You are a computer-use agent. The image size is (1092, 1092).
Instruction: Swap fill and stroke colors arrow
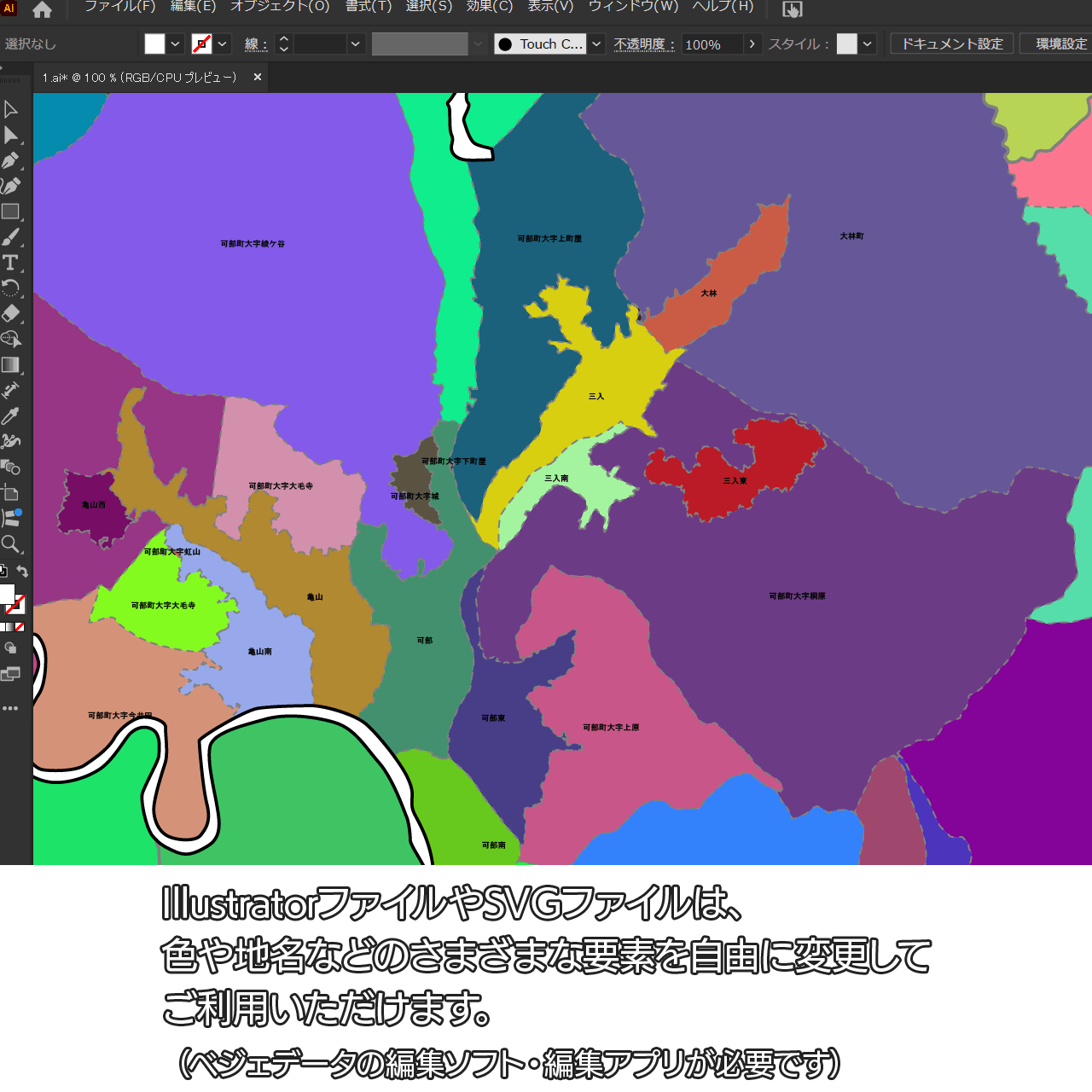[23, 572]
